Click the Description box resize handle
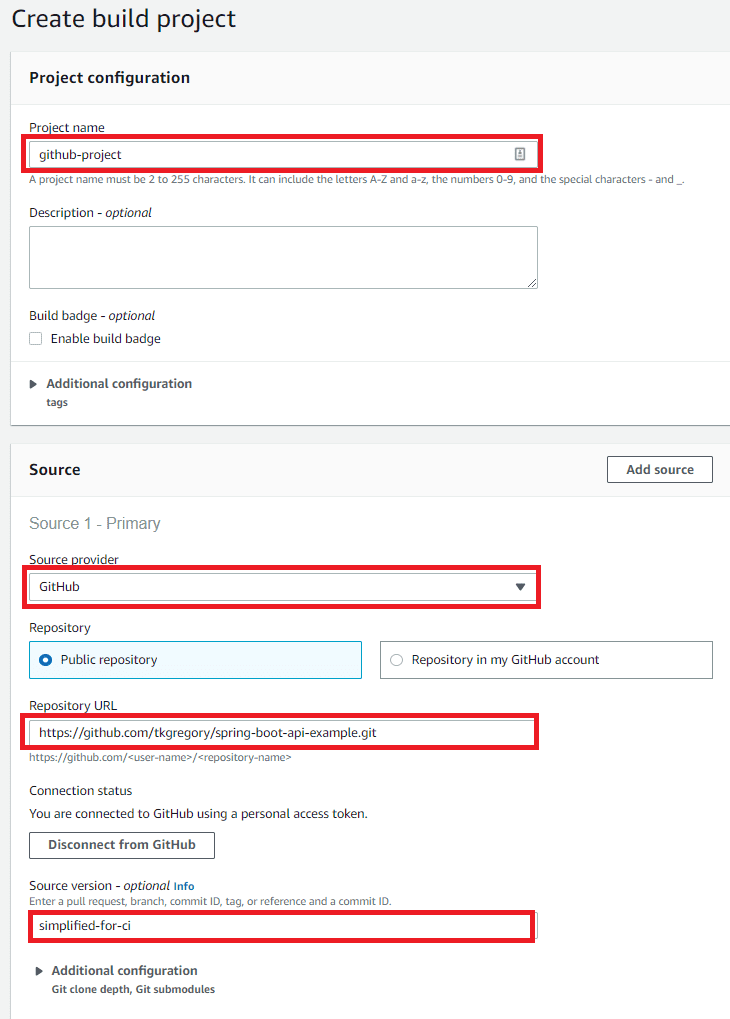This screenshot has height=1019, width=730. 532,283
